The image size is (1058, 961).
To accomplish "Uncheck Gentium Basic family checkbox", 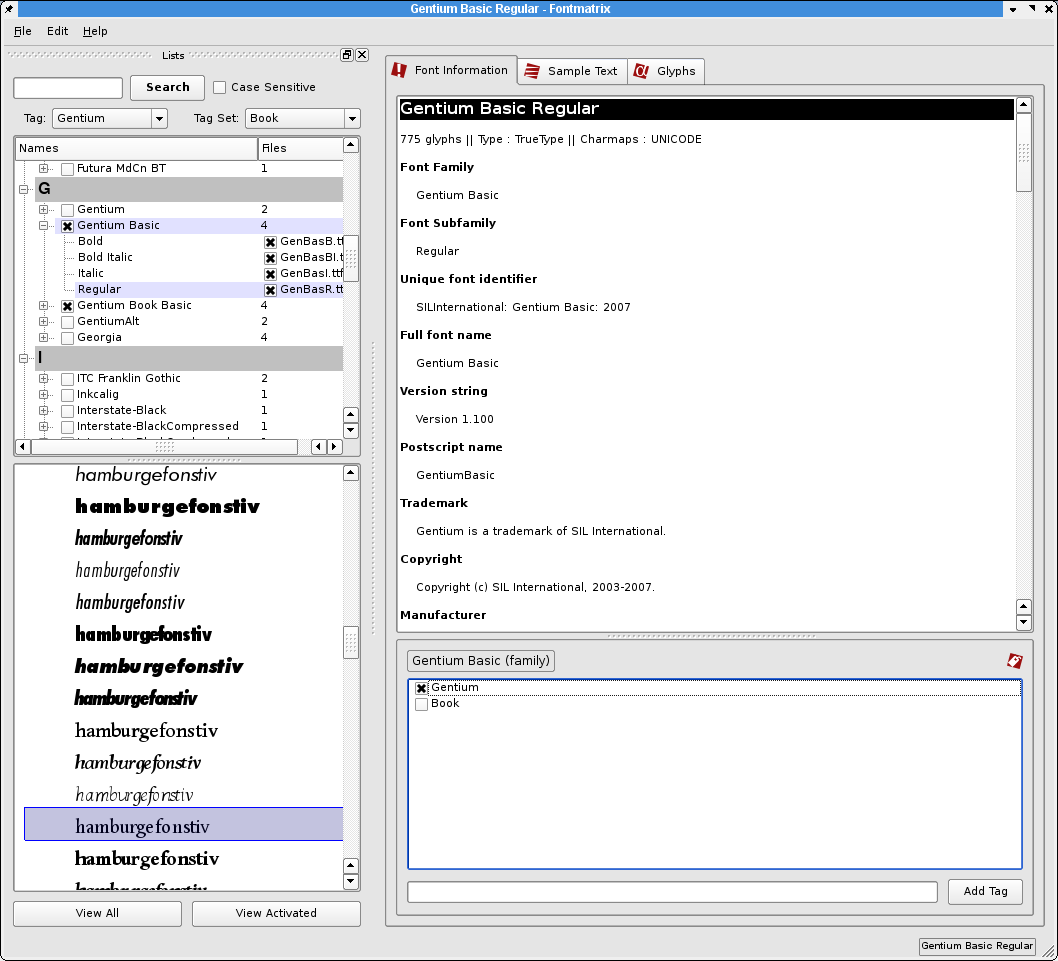I will click(x=67, y=226).
